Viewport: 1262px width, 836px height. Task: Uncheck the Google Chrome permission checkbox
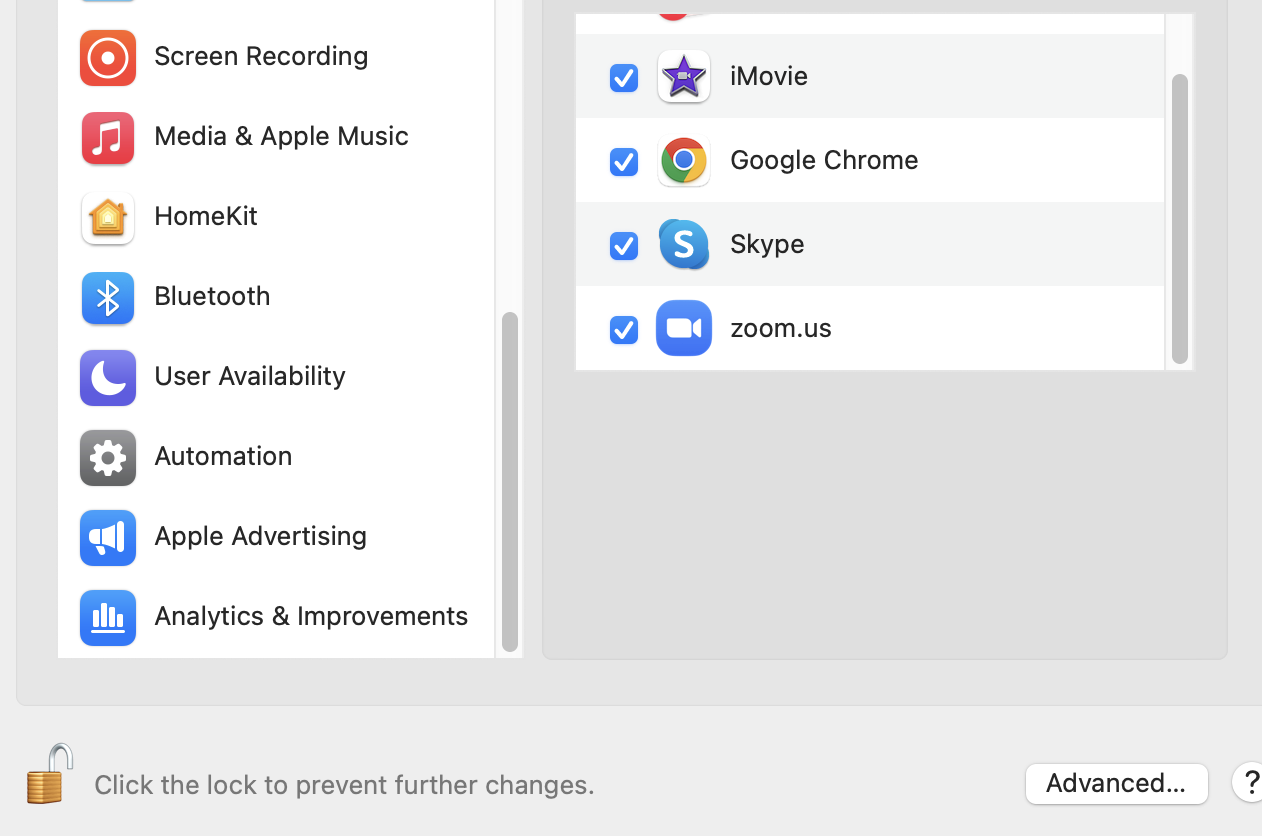point(624,161)
